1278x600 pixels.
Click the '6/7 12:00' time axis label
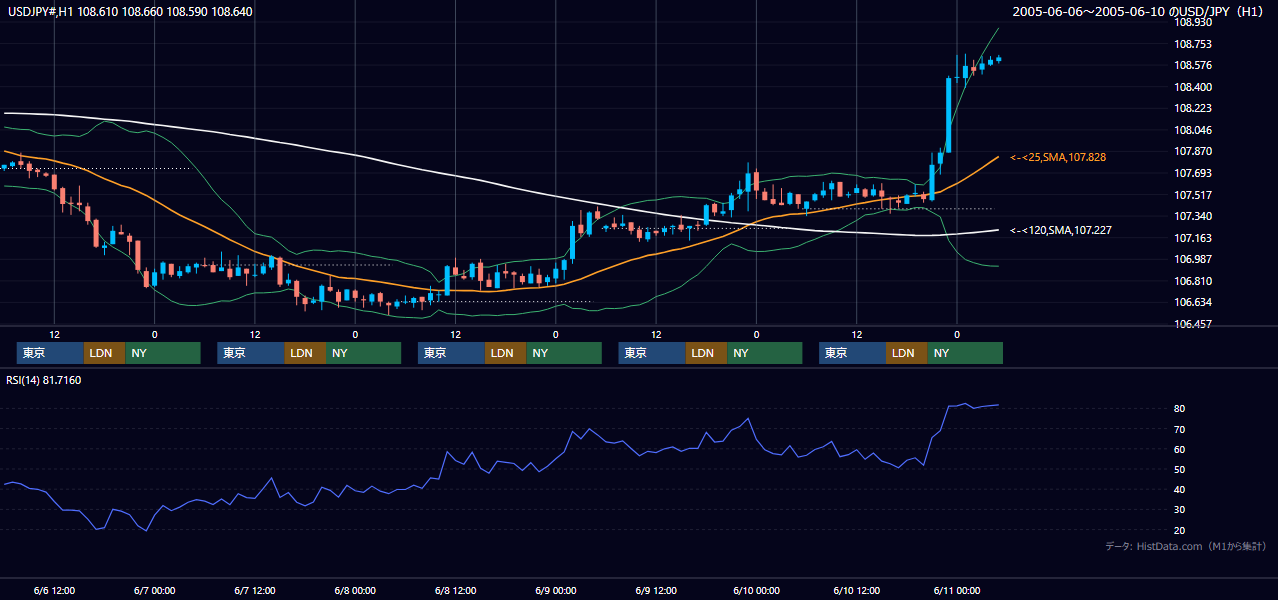point(254,590)
